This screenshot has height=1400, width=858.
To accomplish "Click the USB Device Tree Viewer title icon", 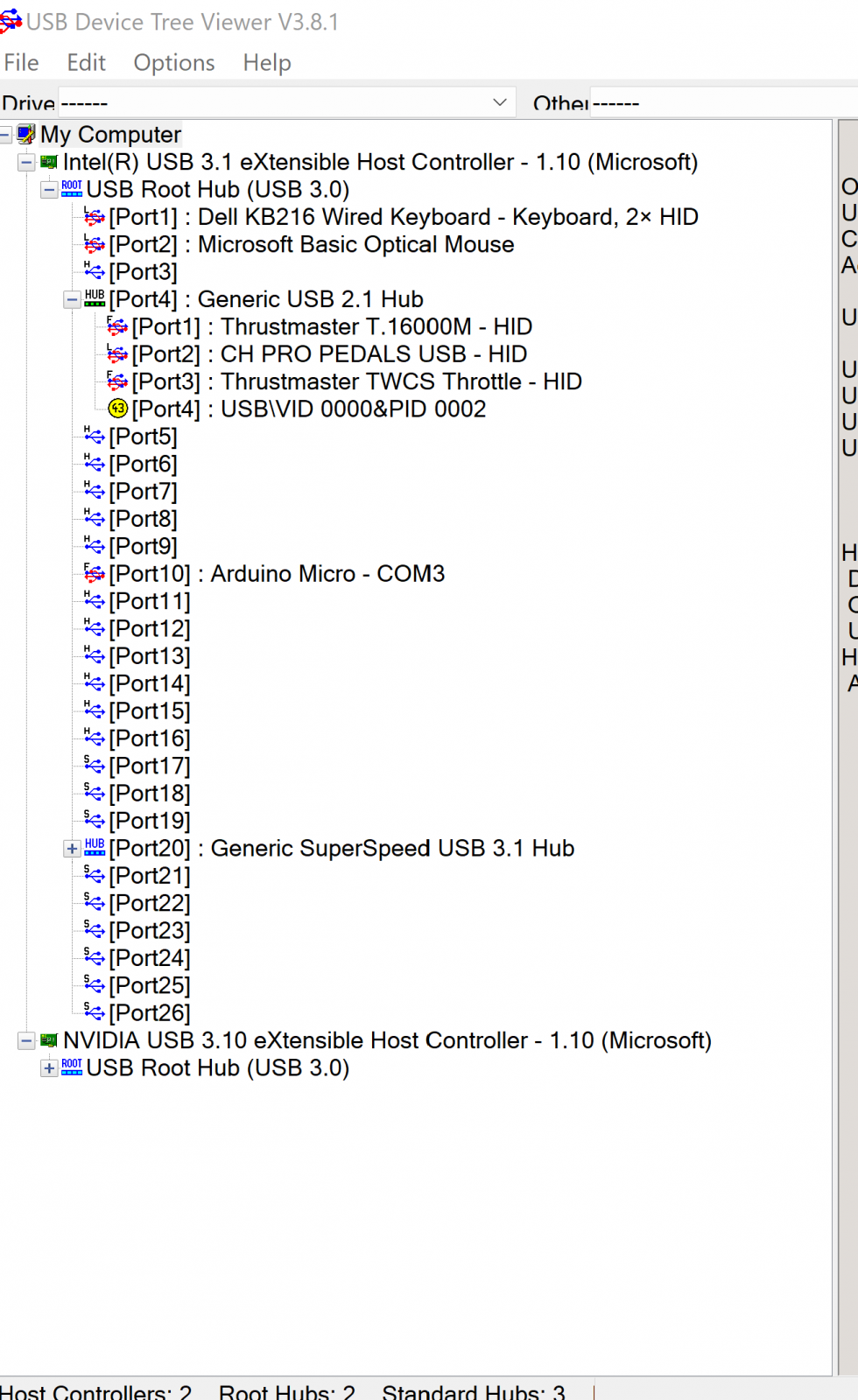I will [x=11, y=20].
